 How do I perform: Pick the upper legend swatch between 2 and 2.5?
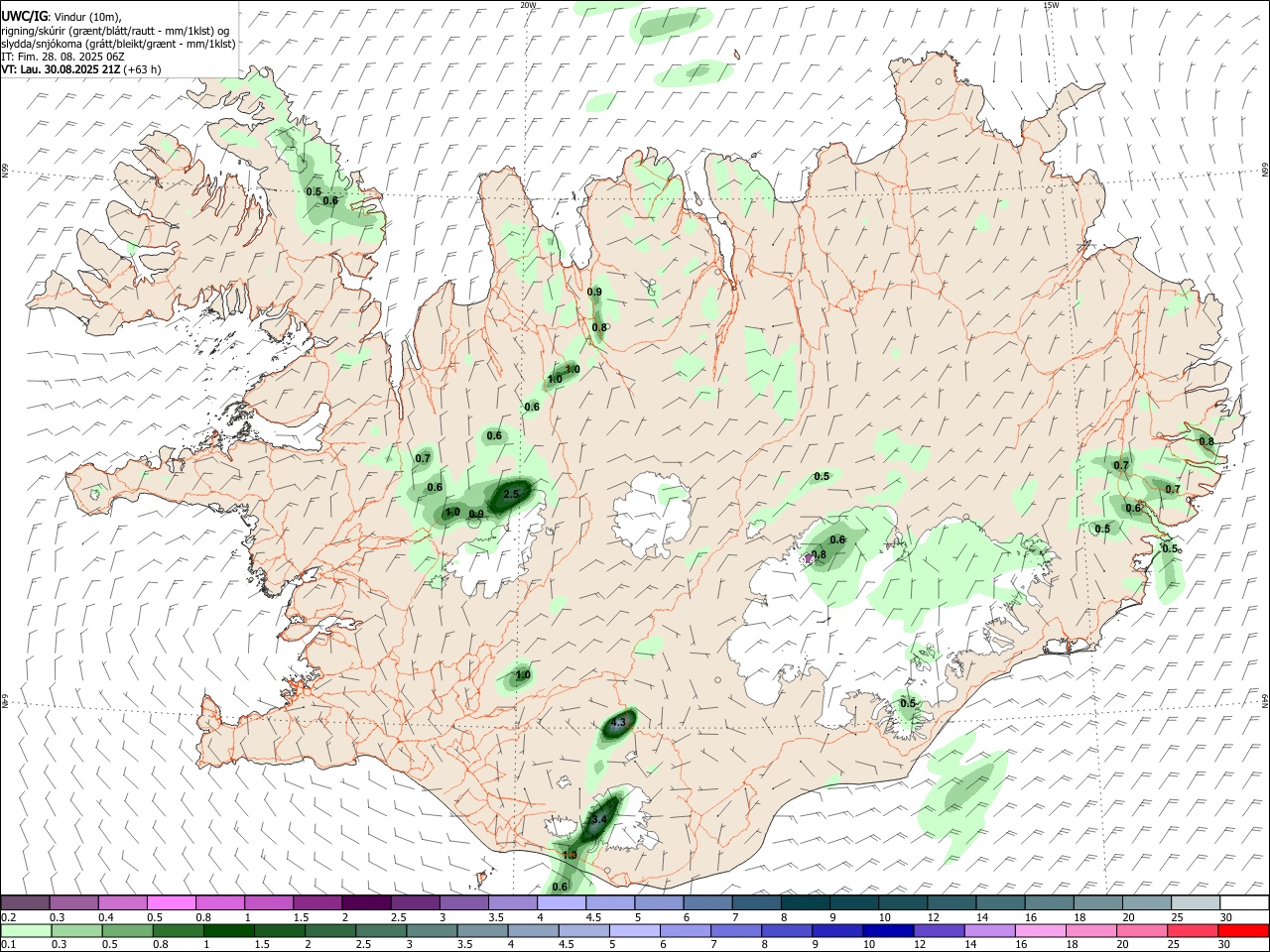coord(366,902)
